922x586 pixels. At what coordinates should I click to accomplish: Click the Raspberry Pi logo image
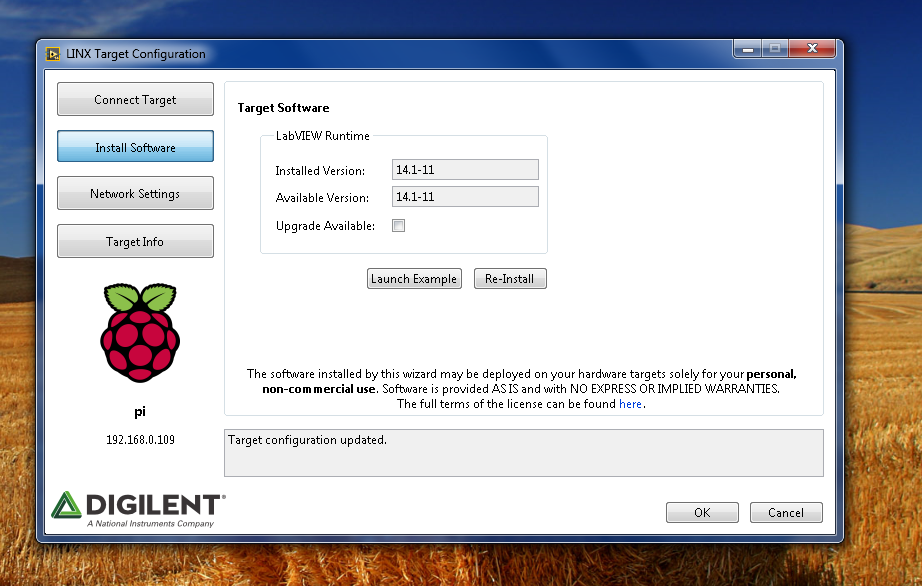pyautogui.click(x=140, y=333)
